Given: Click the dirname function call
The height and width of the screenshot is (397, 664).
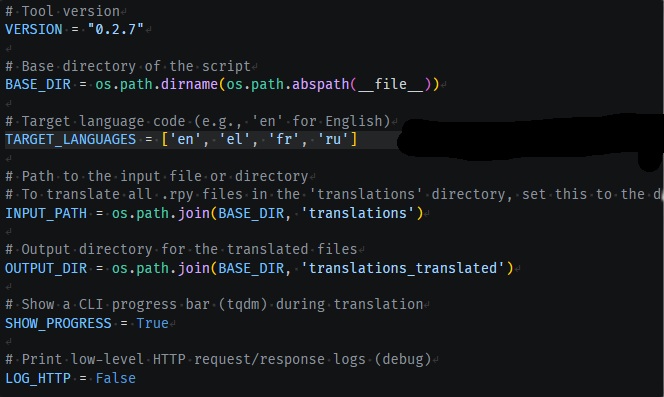Looking at the screenshot, I should (x=189, y=84).
